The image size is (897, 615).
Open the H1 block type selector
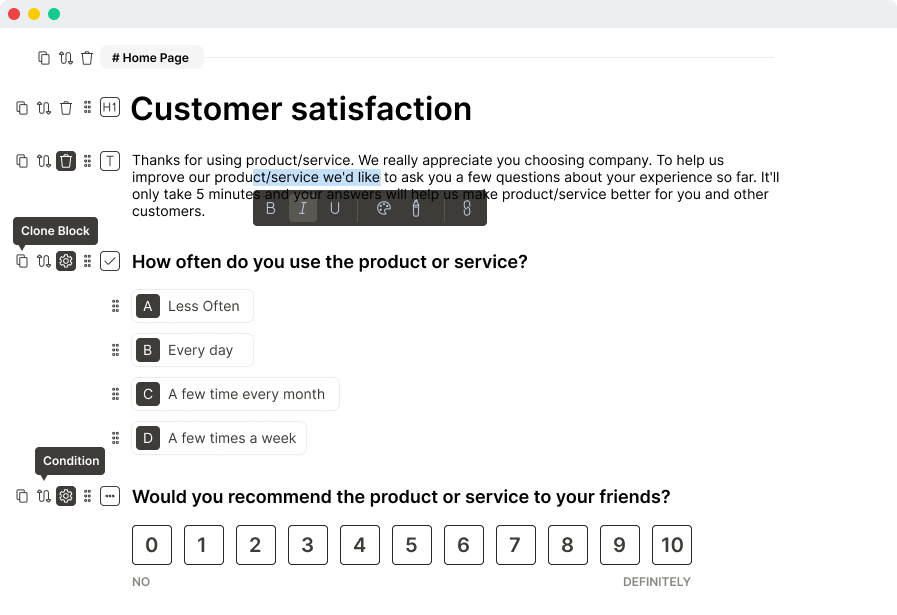[x=110, y=108]
